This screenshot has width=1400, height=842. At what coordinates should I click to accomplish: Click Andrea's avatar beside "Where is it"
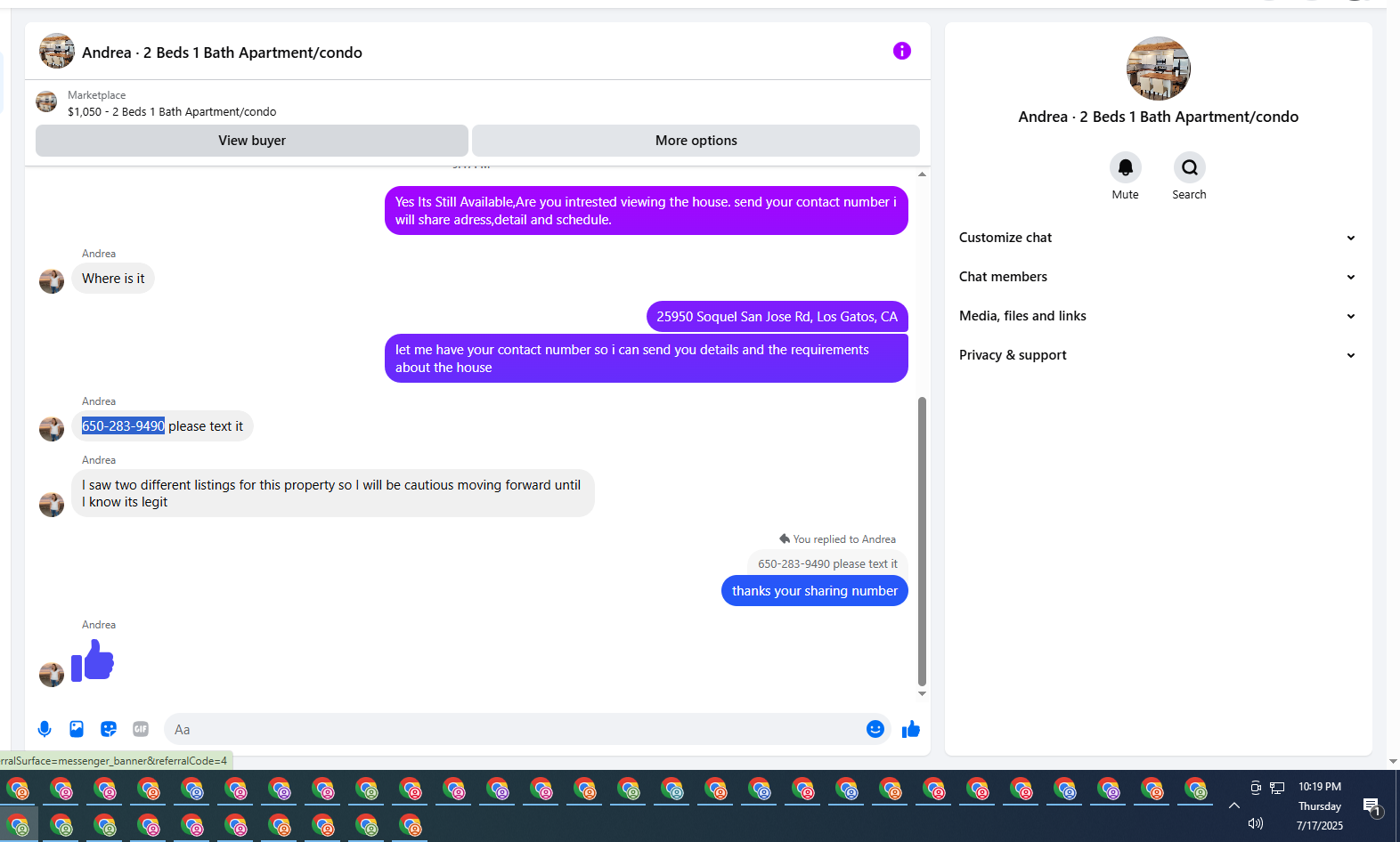point(52,281)
